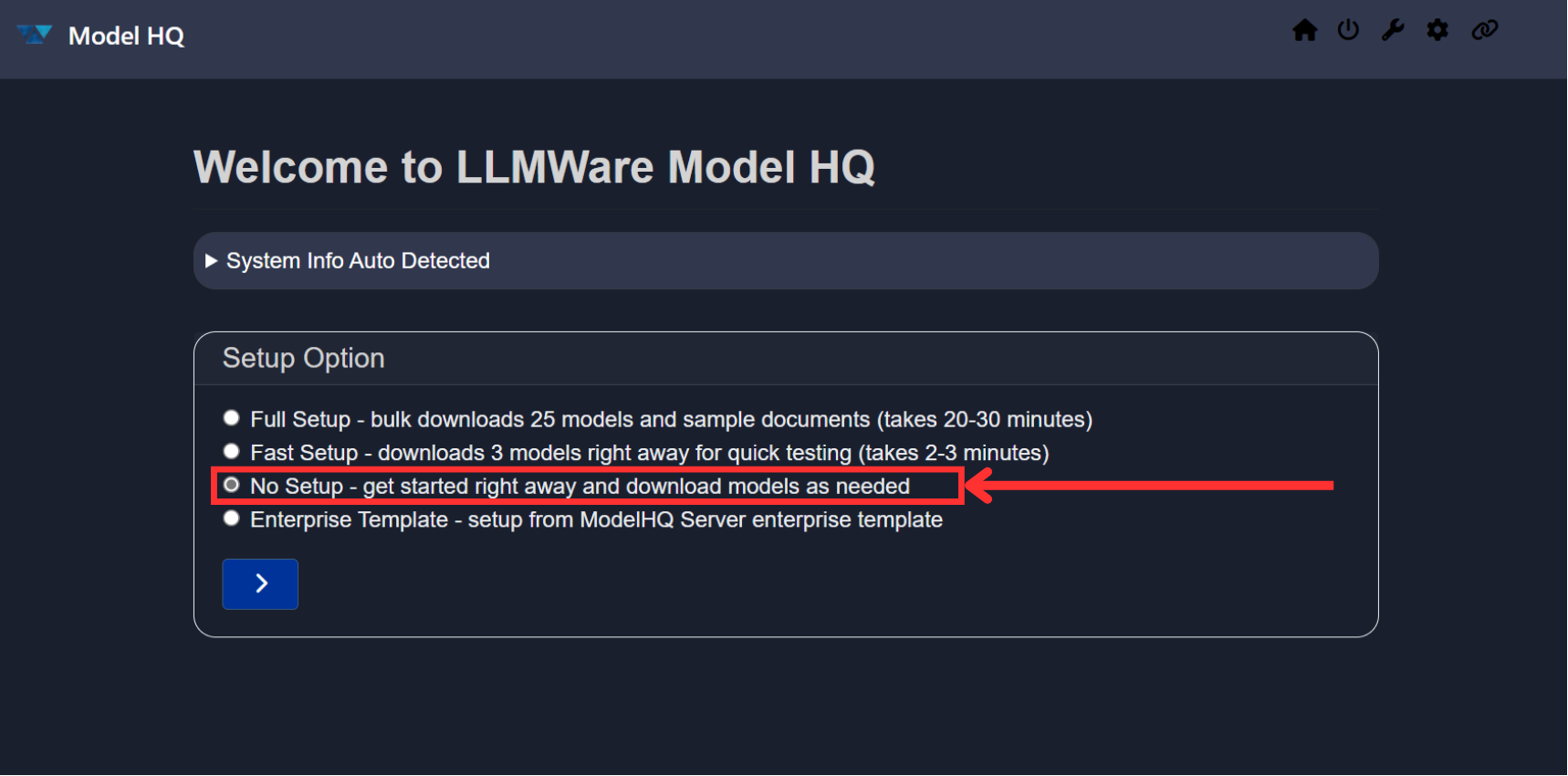
Task: Click the Welcome to LLMWare heading
Action: click(534, 168)
